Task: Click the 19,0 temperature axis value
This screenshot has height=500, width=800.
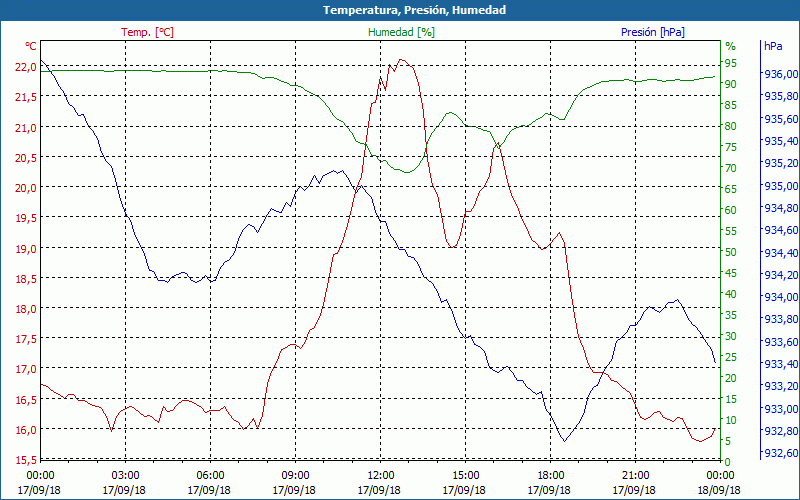Action: coord(26,248)
